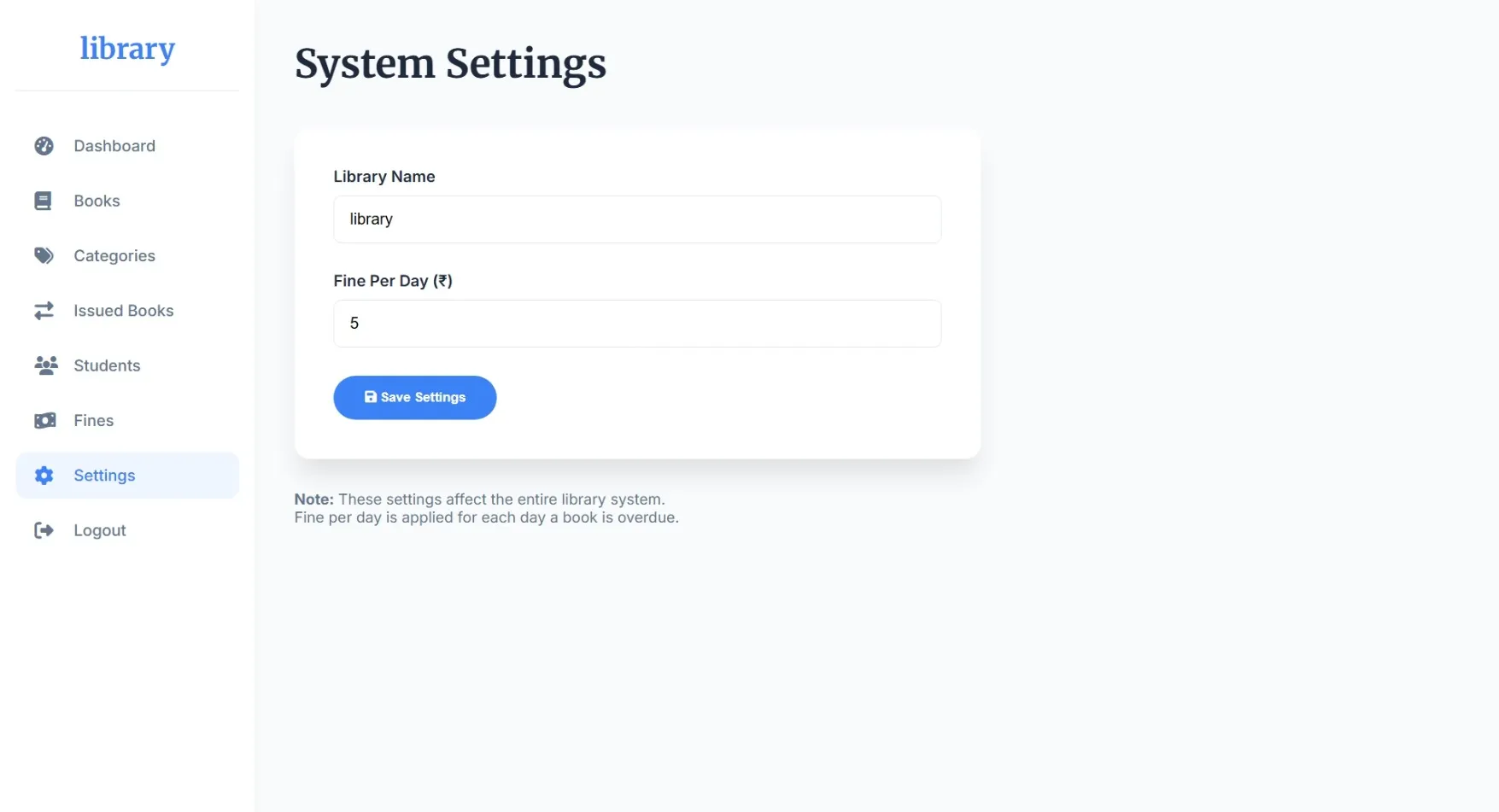Go to the Students section

tap(107, 365)
